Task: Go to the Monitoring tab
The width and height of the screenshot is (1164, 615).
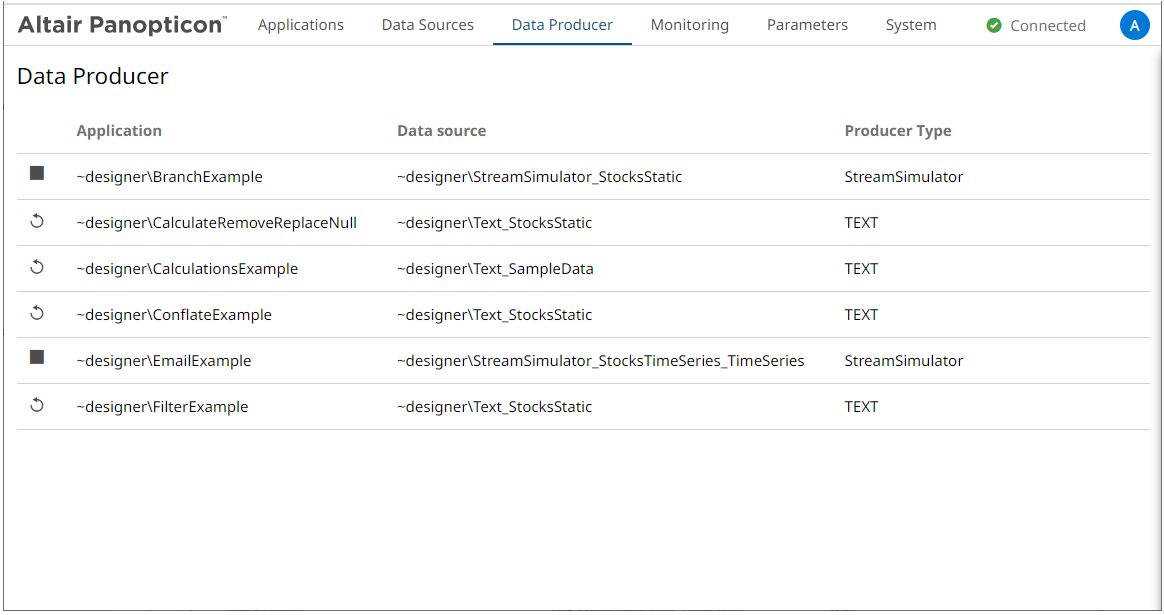Action: click(689, 25)
